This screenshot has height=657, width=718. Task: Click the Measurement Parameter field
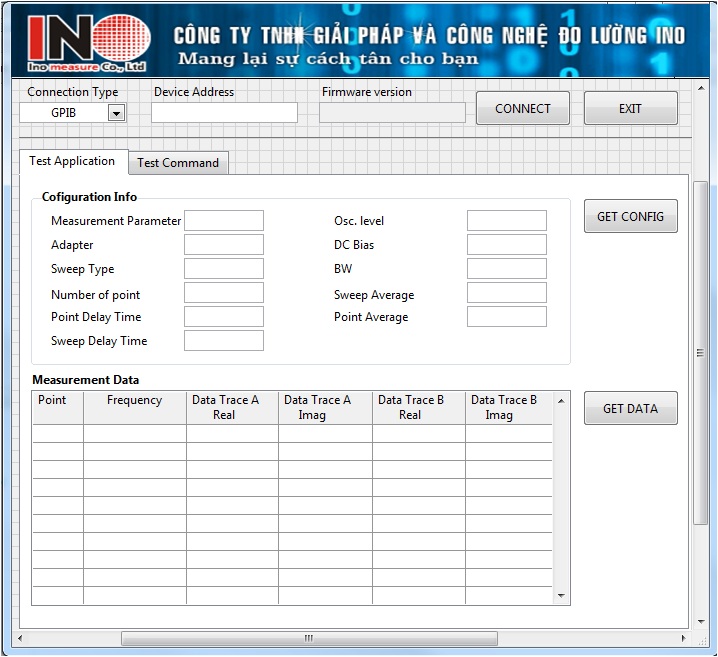(x=224, y=221)
